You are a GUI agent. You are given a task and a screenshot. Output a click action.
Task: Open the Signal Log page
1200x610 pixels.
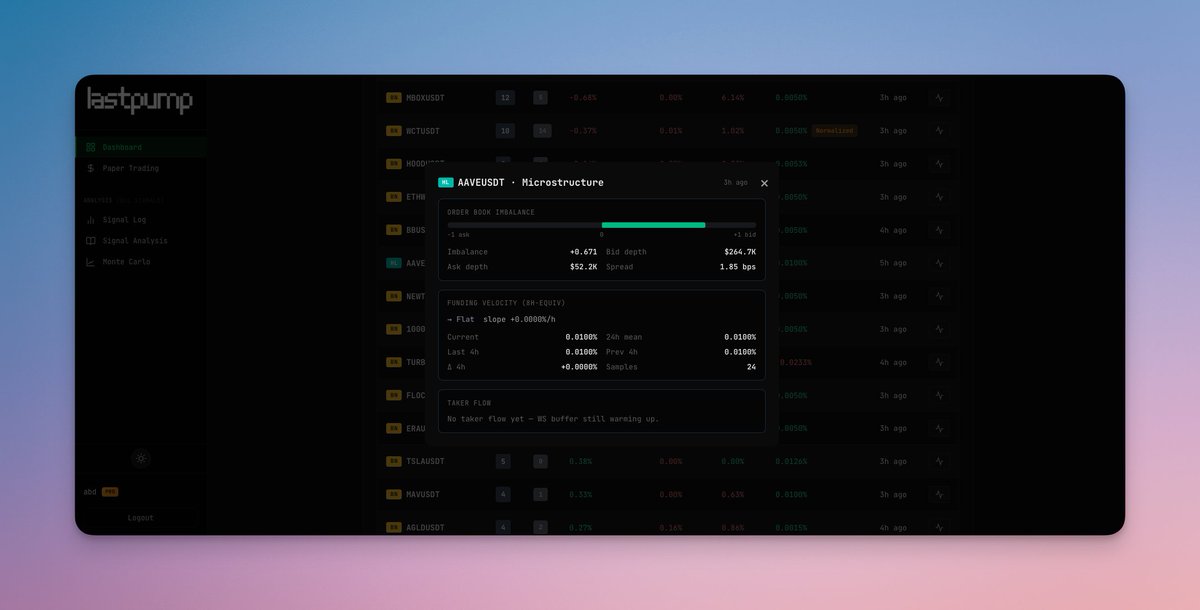pyautogui.click(x=141, y=219)
